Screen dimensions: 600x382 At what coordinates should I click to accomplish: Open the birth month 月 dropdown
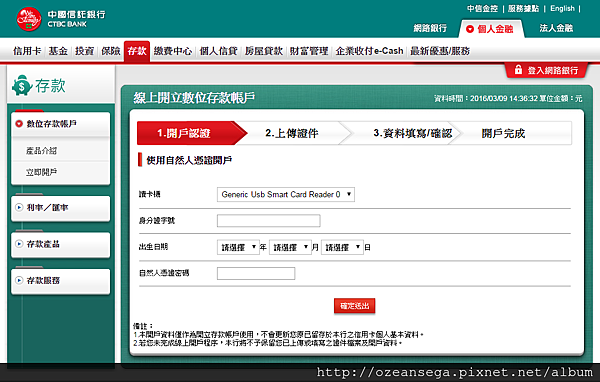coord(290,247)
